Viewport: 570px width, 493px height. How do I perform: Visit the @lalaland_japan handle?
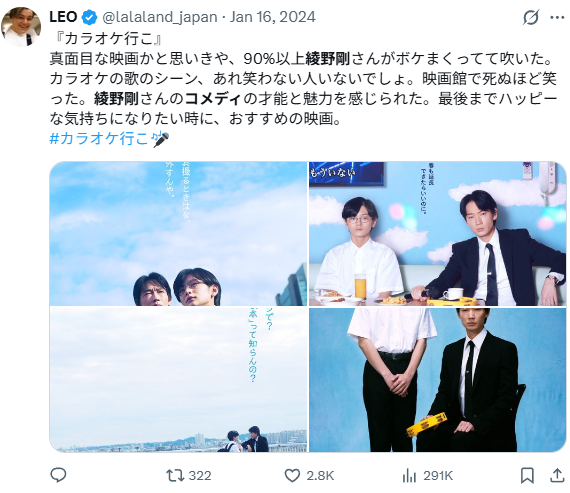click(160, 17)
